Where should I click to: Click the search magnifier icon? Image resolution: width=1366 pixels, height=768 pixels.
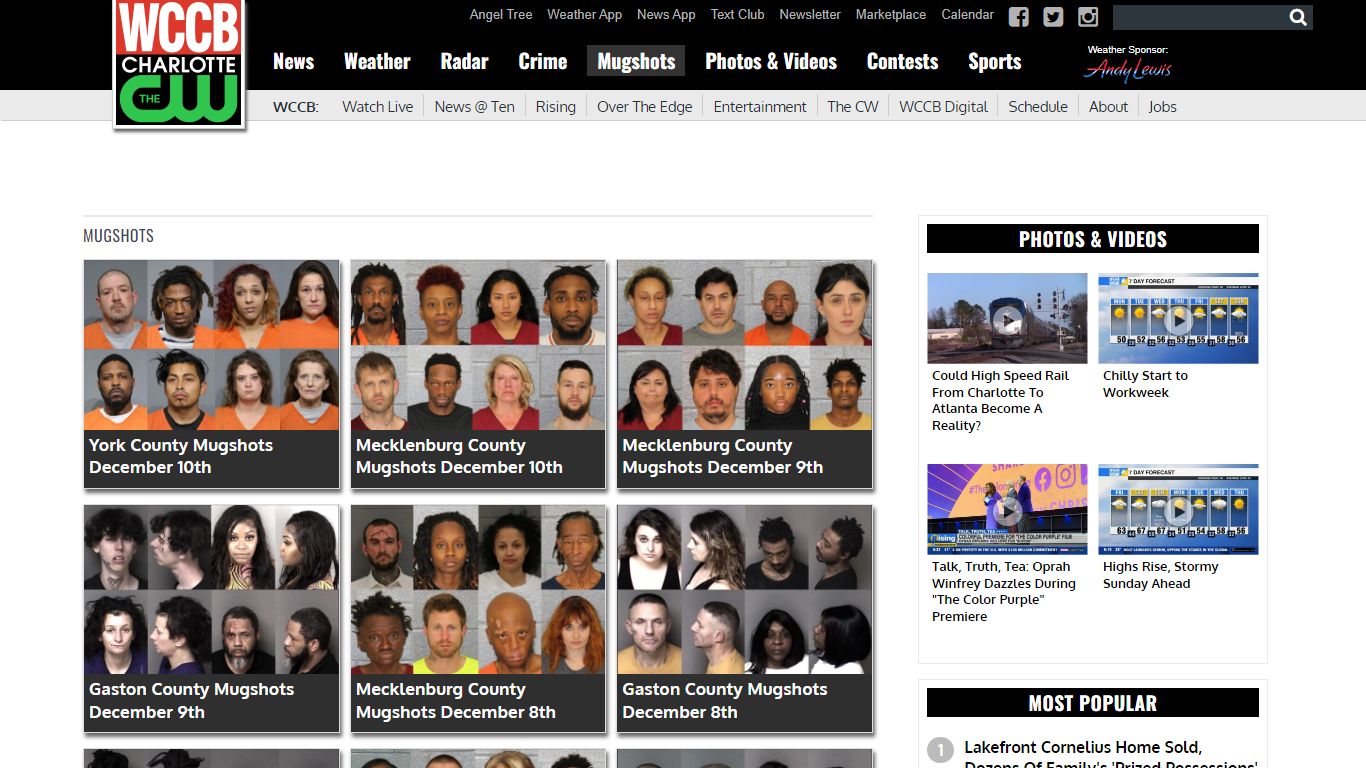point(1298,17)
